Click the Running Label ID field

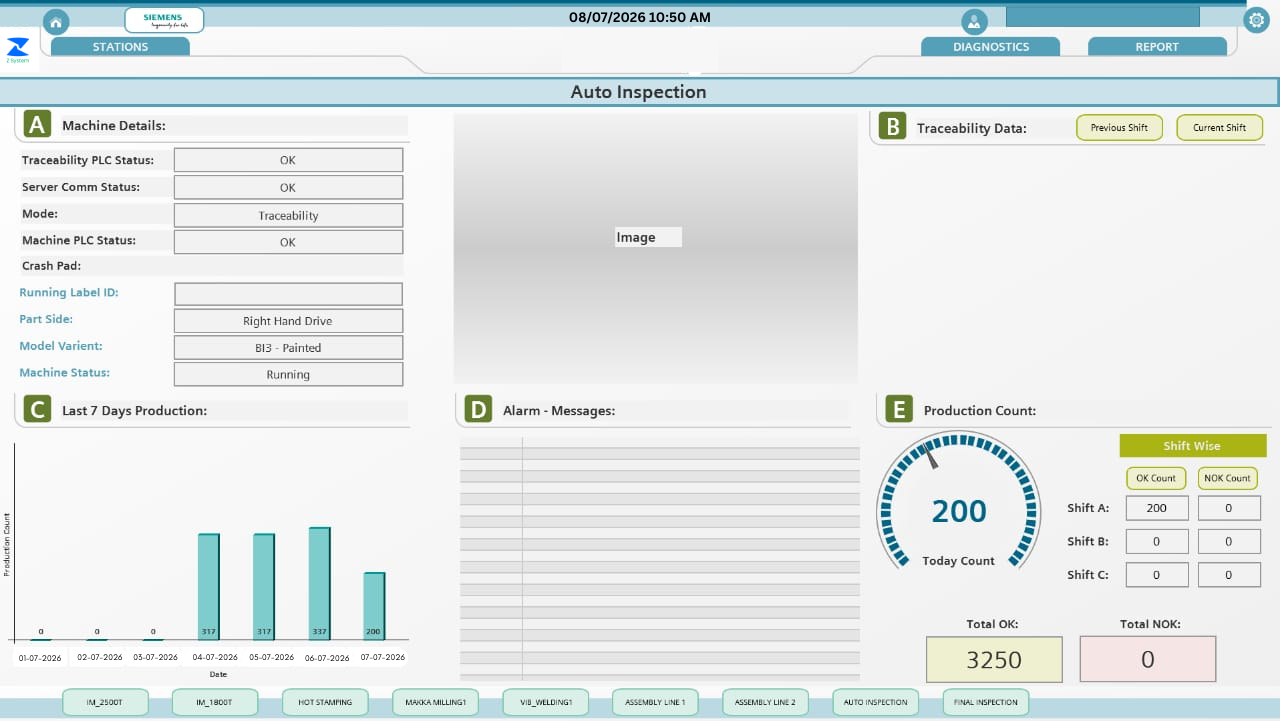[288, 294]
